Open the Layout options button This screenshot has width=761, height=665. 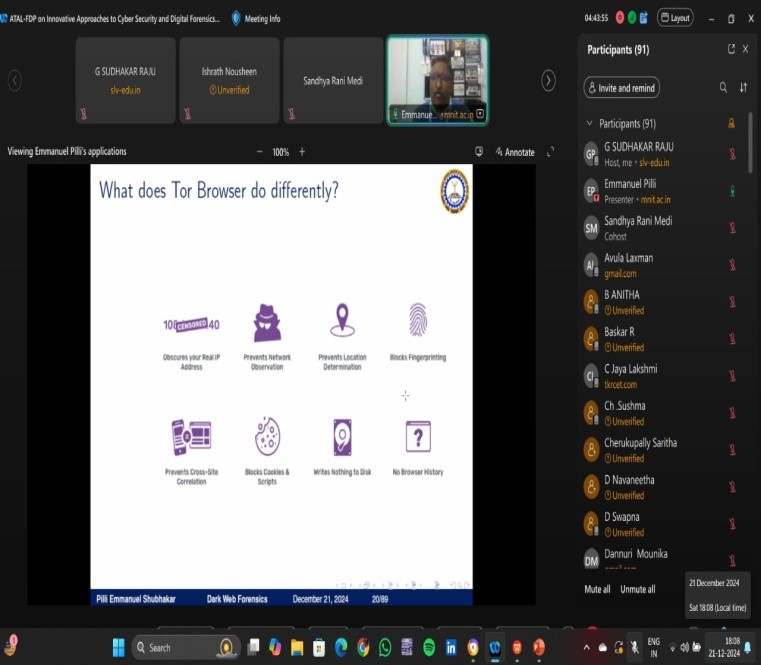[x=675, y=18]
